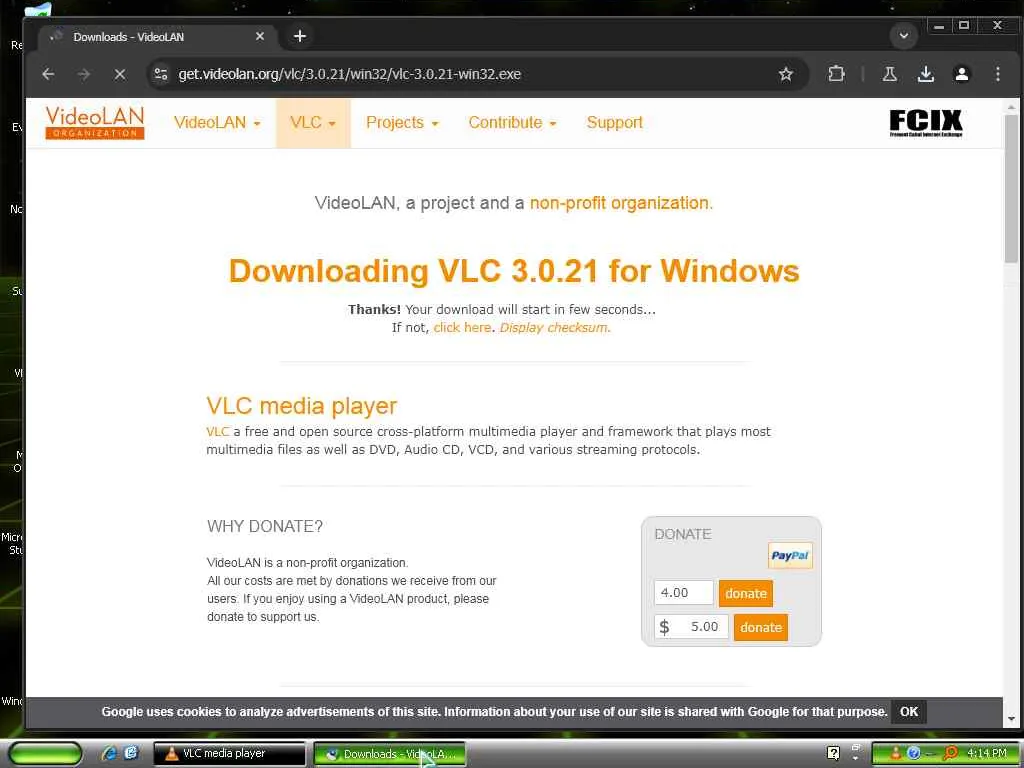Click the scrollbar down arrow

(x=1011, y=719)
